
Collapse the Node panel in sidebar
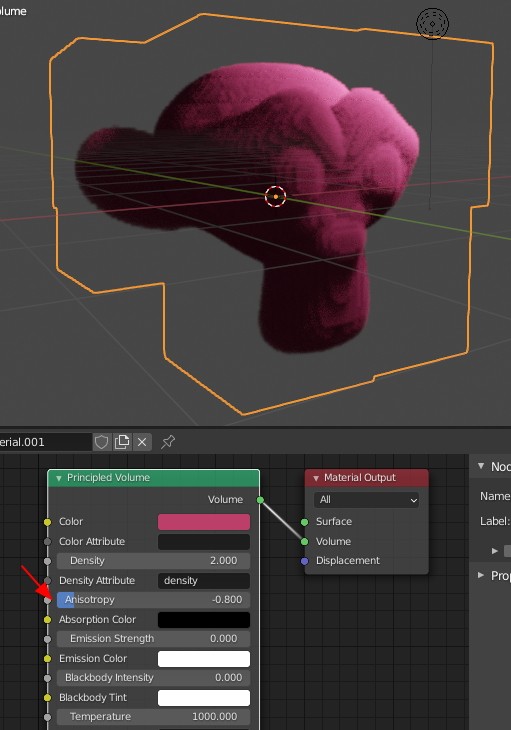point(481,466)
